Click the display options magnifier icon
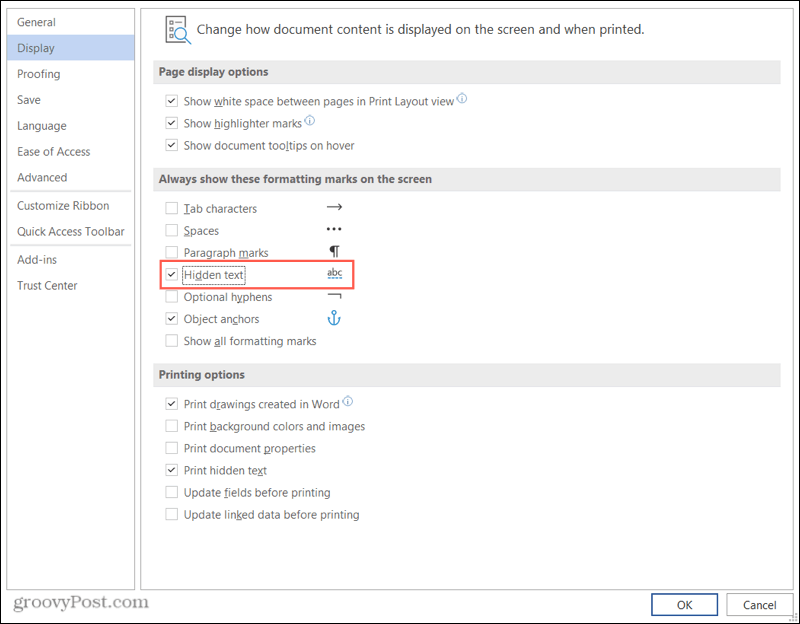Image resolution: width=800 pixels, height=624 pixels. pyautogui.click(x=178, y=30)
